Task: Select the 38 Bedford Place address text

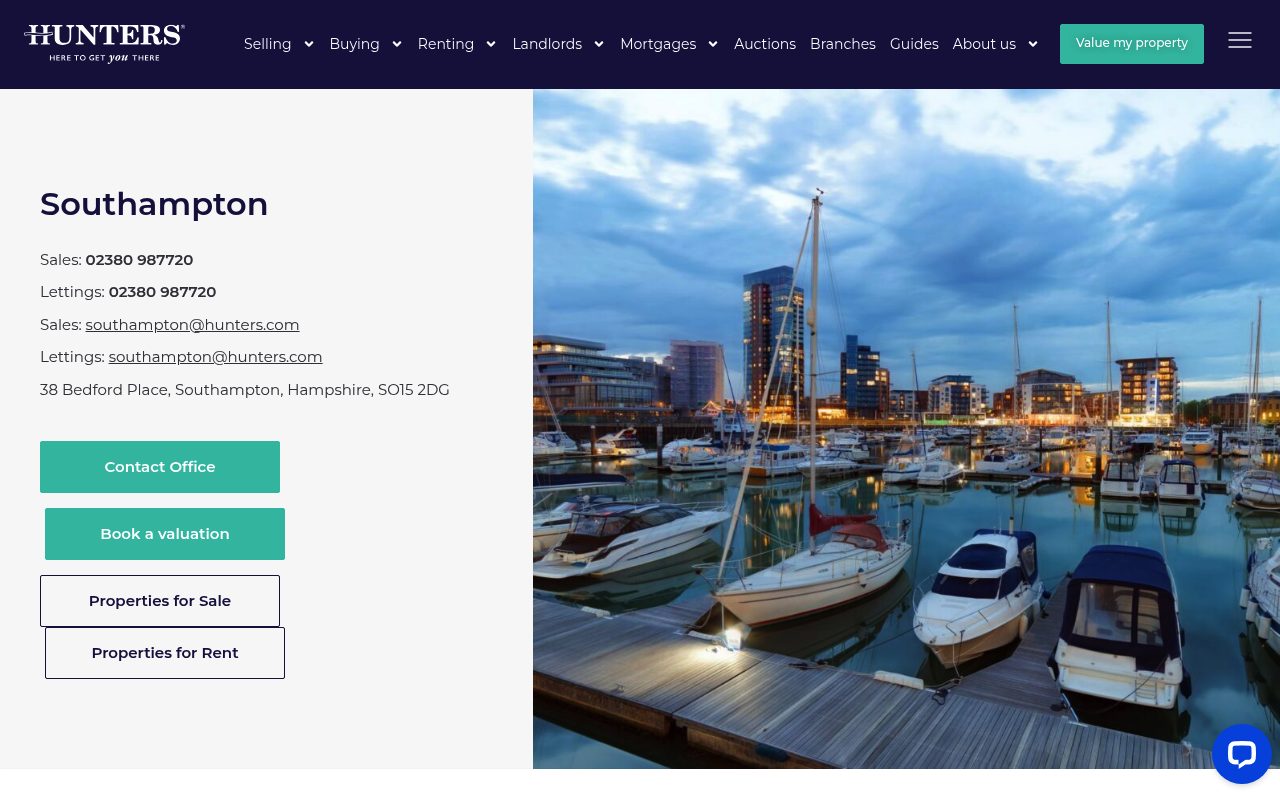Action: point(245,390)
